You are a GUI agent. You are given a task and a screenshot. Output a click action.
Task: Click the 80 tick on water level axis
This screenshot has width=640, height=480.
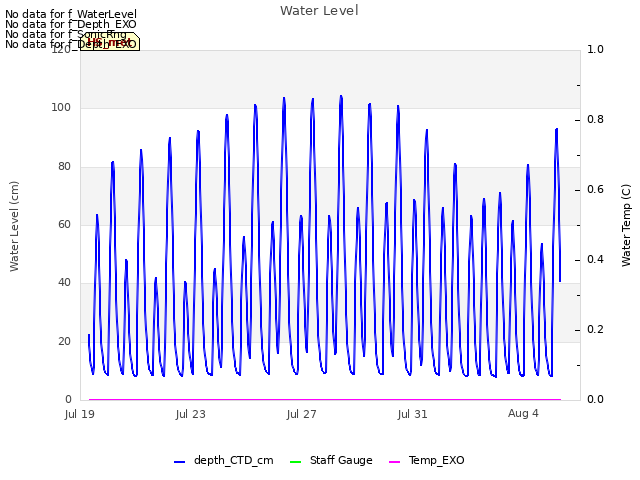click(64, 167)
